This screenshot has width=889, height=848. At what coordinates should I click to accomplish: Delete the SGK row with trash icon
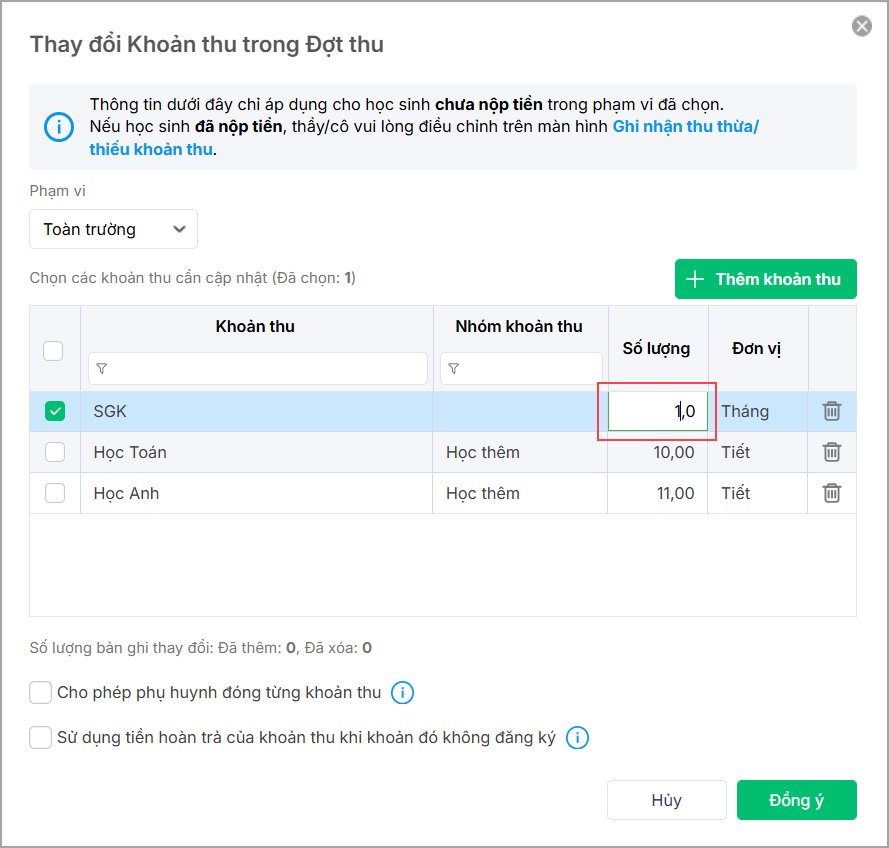click(x=831, y=411)
